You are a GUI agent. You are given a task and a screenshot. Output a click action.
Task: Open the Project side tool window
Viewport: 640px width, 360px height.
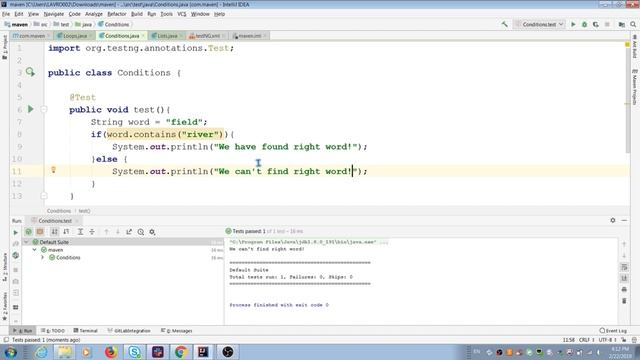(x=5, y=47)
